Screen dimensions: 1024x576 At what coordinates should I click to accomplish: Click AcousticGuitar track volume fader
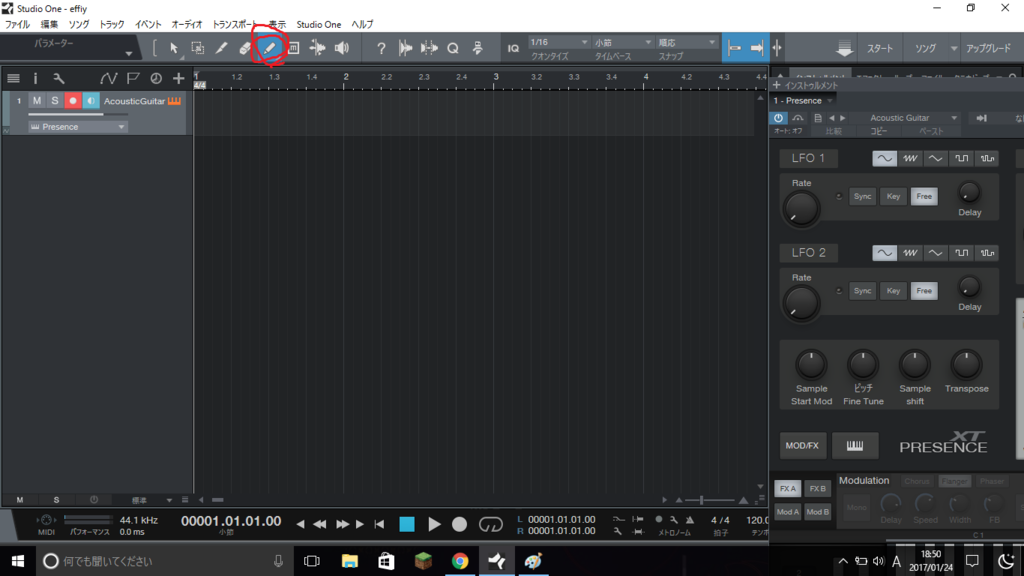77,114
